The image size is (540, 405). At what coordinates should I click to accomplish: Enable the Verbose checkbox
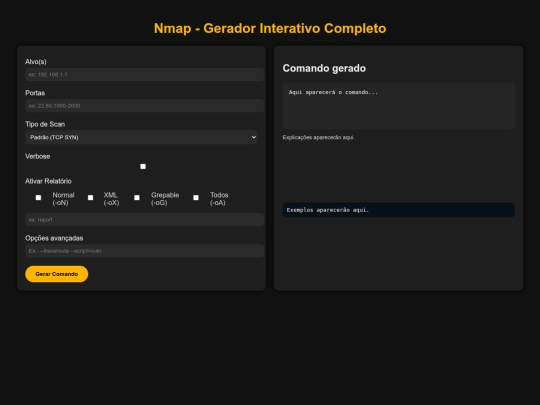(143, 166)
